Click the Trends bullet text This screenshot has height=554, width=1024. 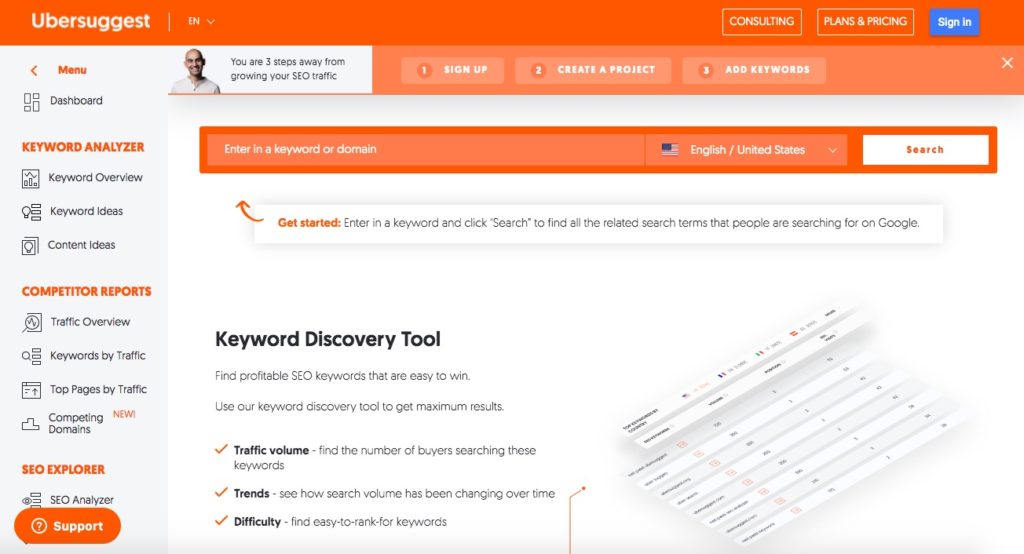[x=394, y=493]
